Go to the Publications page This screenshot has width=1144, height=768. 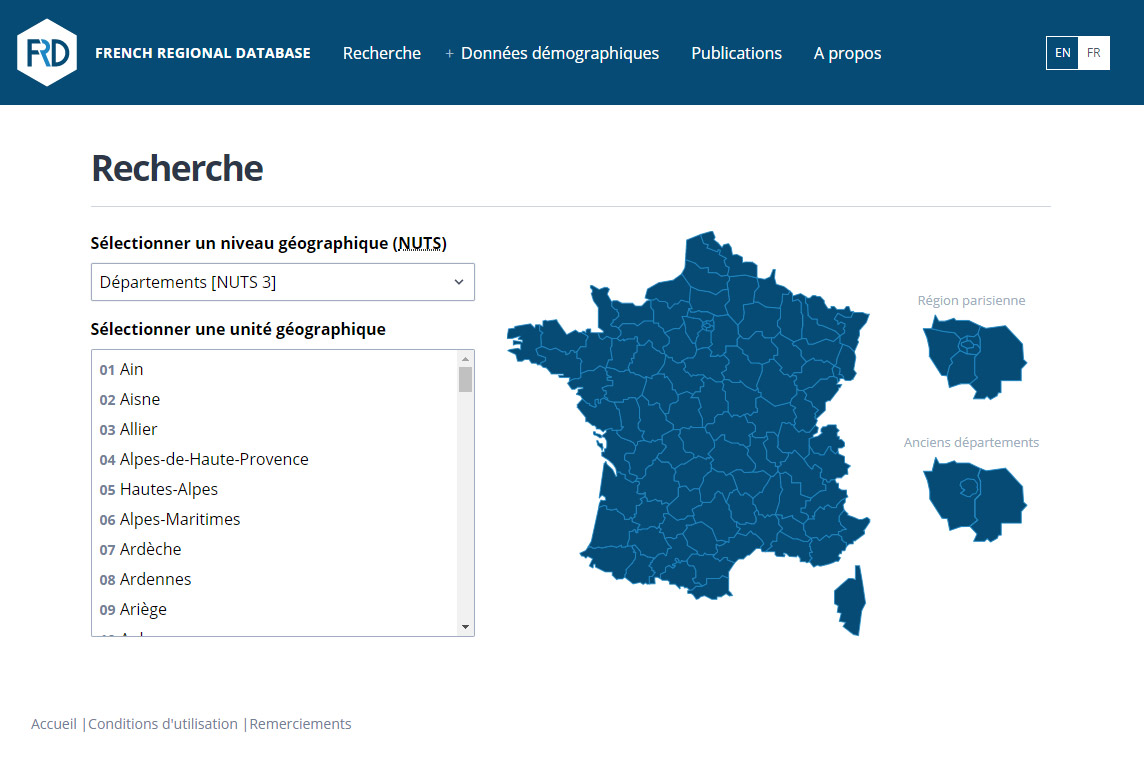736,53
